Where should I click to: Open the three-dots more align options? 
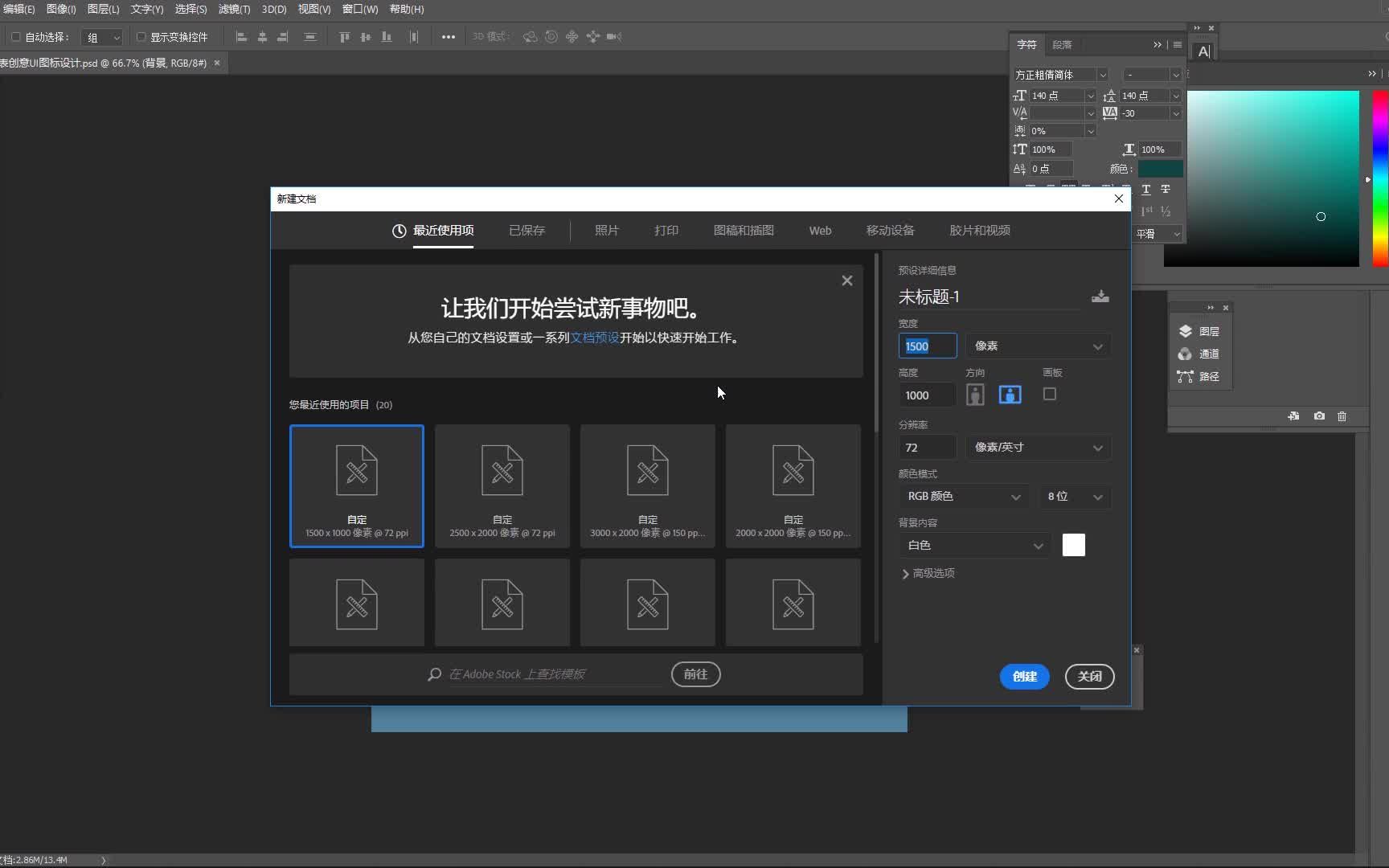[449, 37]
